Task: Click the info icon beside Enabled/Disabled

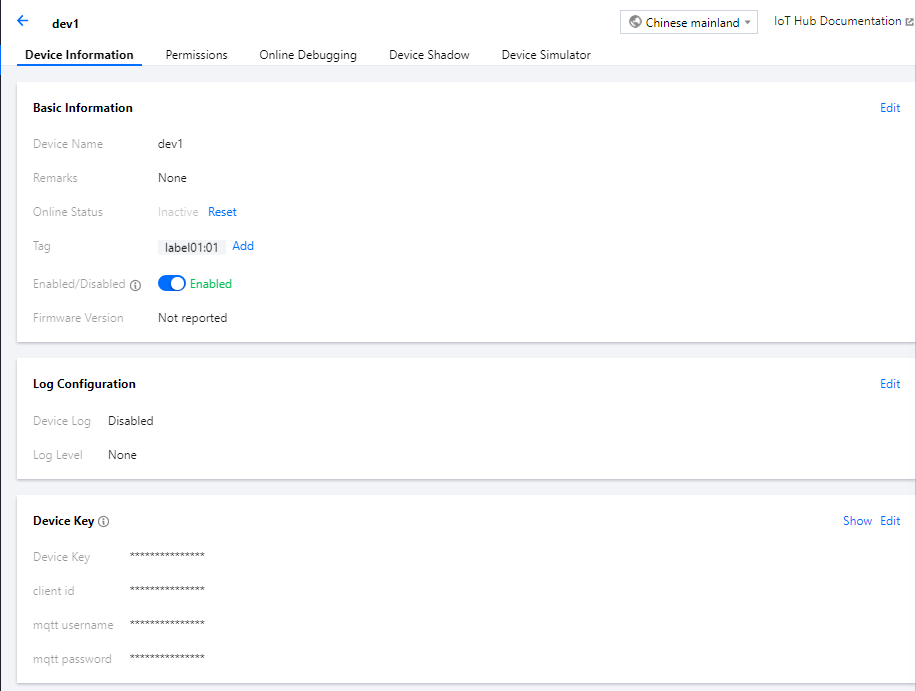Action: [x=136, y=285]
